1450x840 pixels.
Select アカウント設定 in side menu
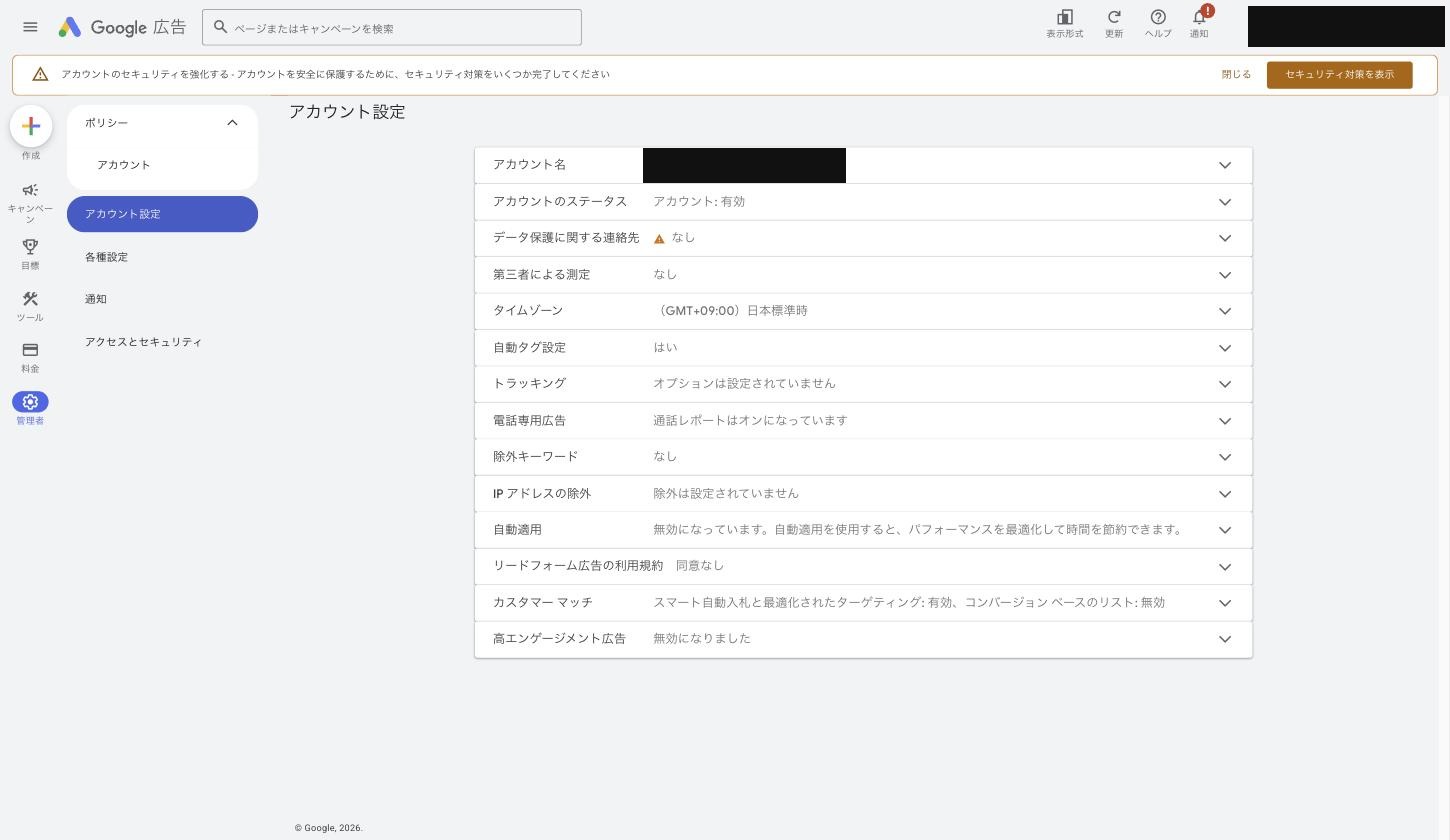pos(162,214)
